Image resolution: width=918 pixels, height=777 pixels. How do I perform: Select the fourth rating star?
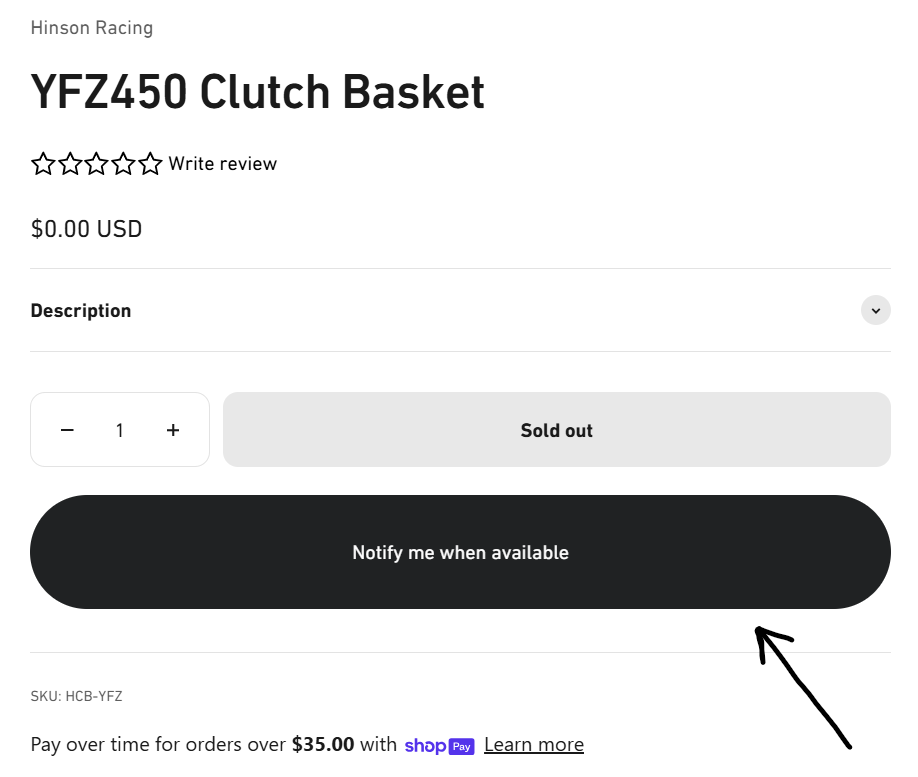tap(124, 164)
